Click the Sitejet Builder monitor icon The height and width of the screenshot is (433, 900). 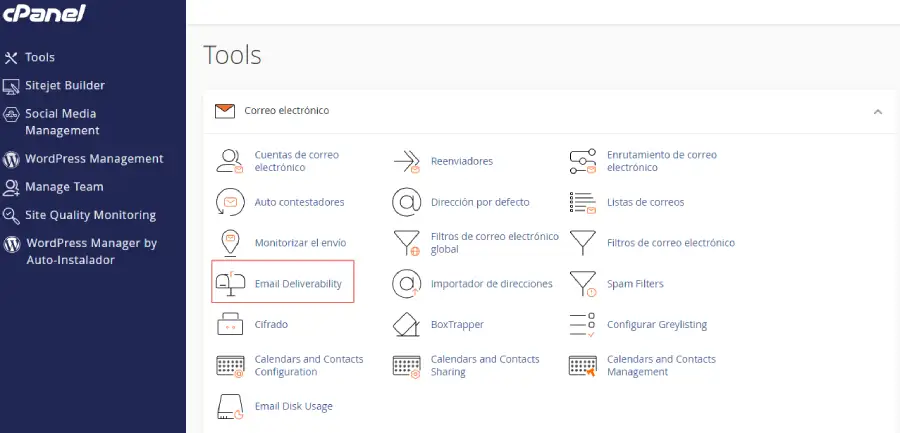coord(11,86)
